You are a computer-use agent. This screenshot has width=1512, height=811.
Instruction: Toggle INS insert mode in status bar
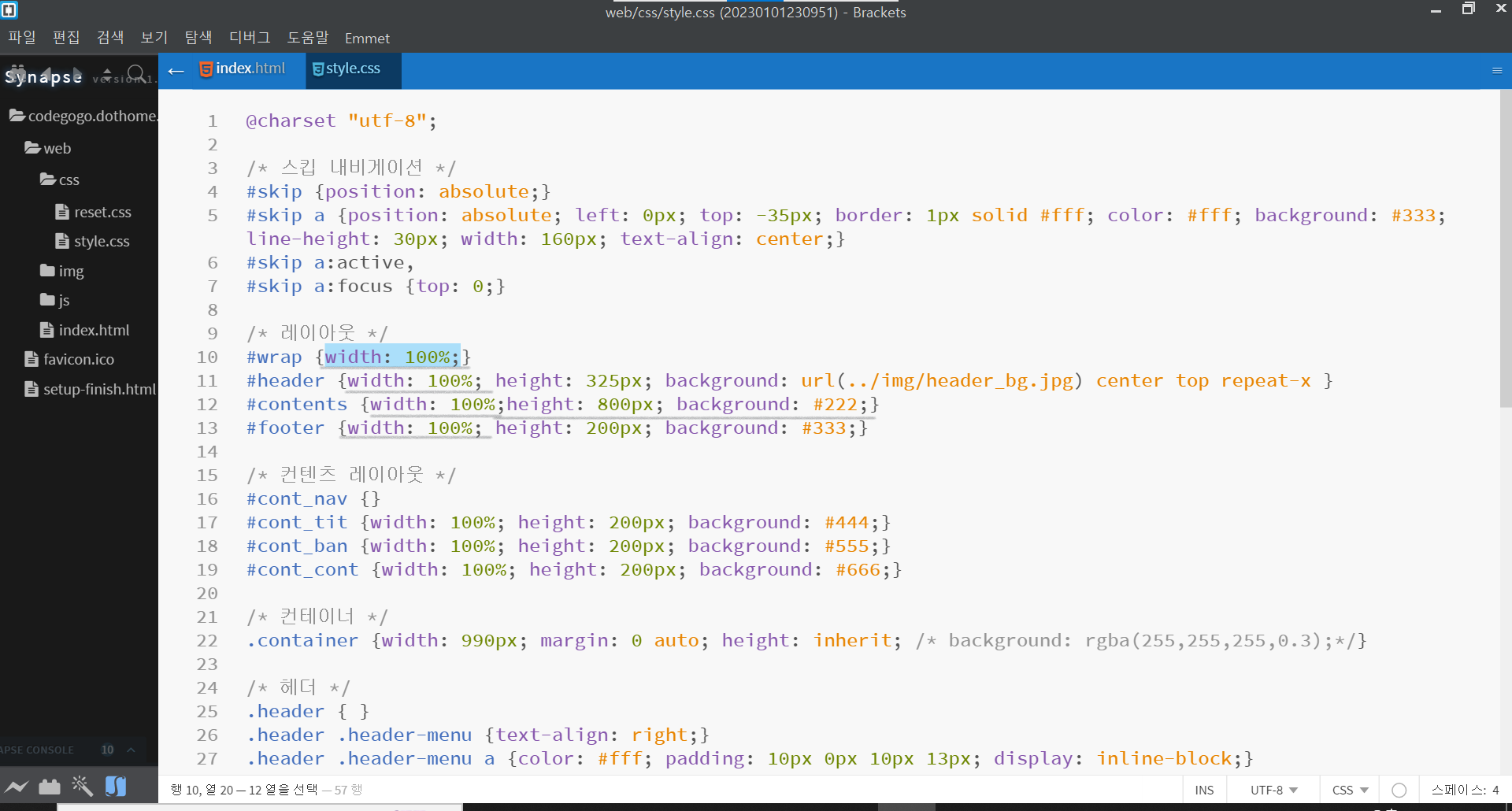pyautogui.click(x=1204, y=790)
